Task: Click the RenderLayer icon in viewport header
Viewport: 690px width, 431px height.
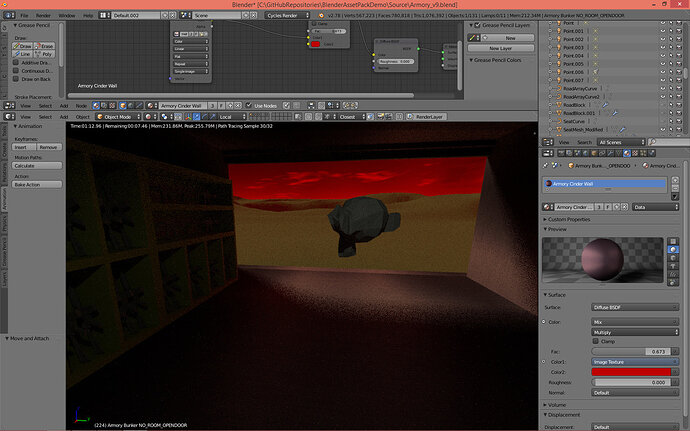Action: pos(410,117)
